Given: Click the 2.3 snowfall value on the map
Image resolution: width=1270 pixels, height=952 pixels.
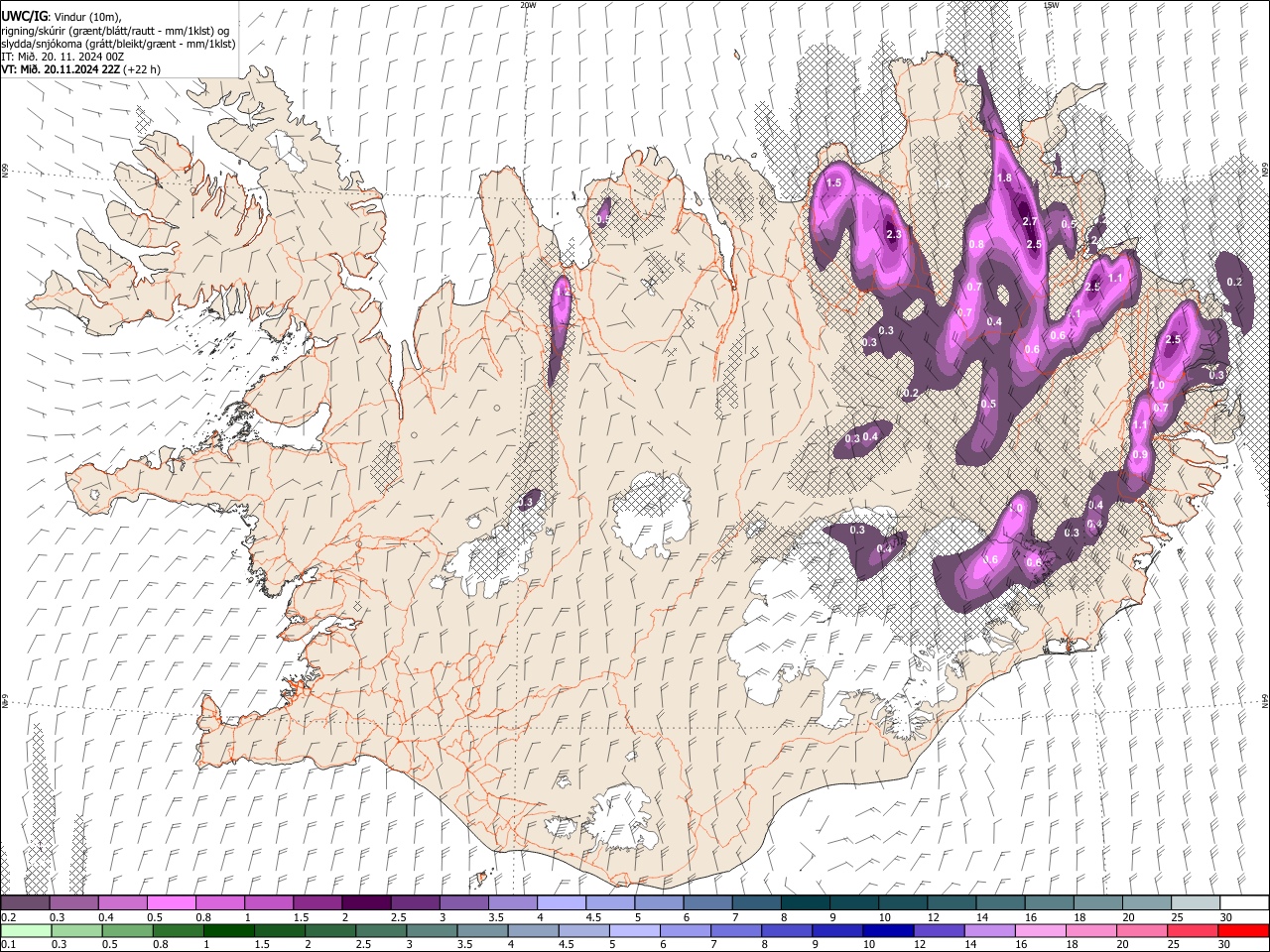Looking at the screenshot, I should pyautogui.click(x=893, y=235).
